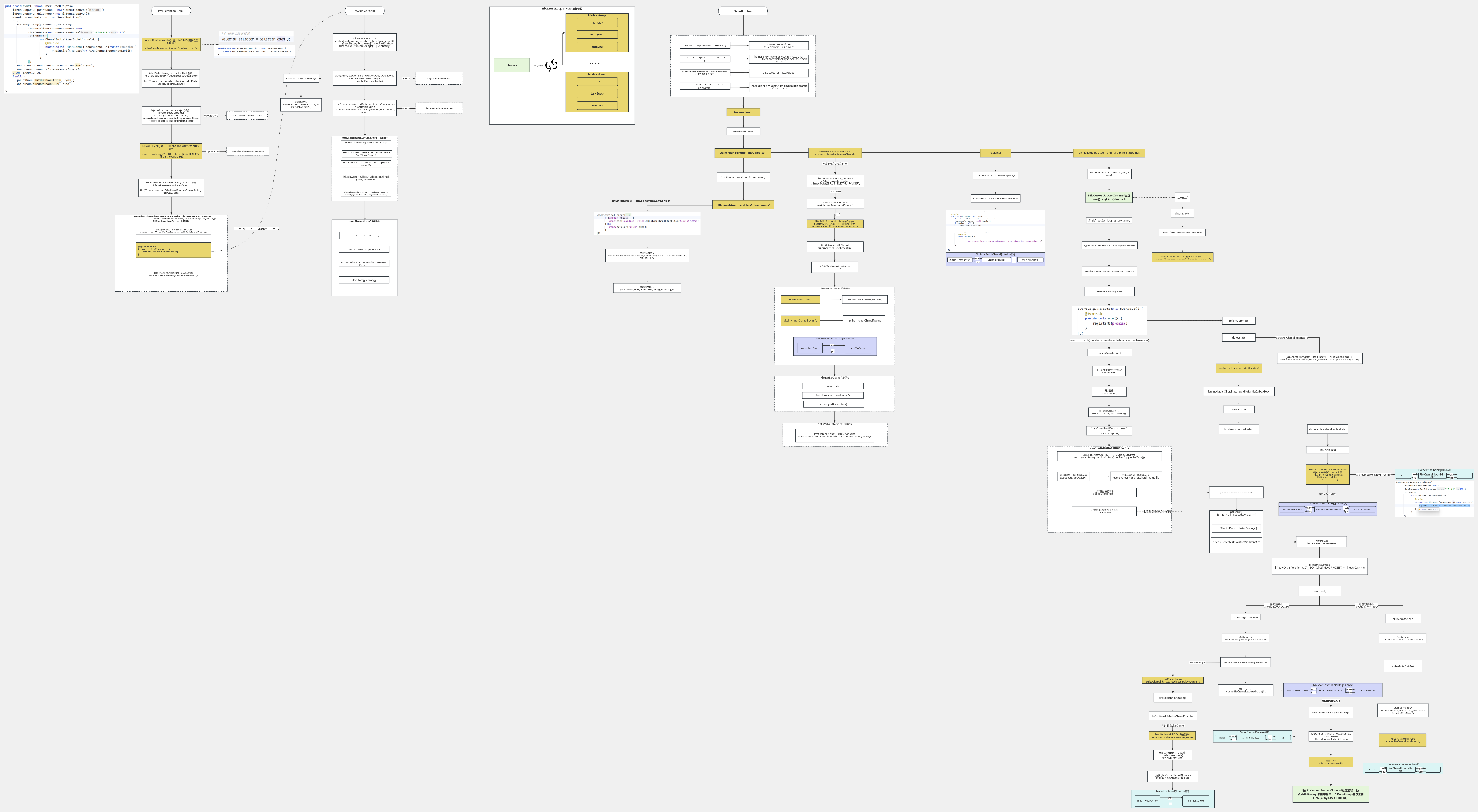
Task: Select yellow box inside leftmost dashed container
Action: 173,250
